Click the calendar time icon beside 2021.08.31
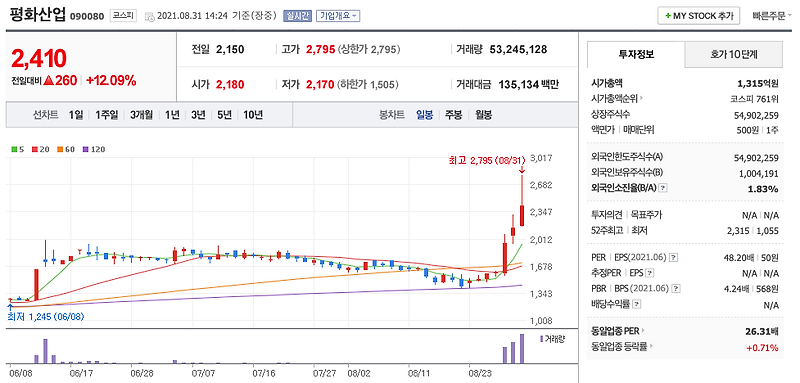800x383 pixels. 149,16
